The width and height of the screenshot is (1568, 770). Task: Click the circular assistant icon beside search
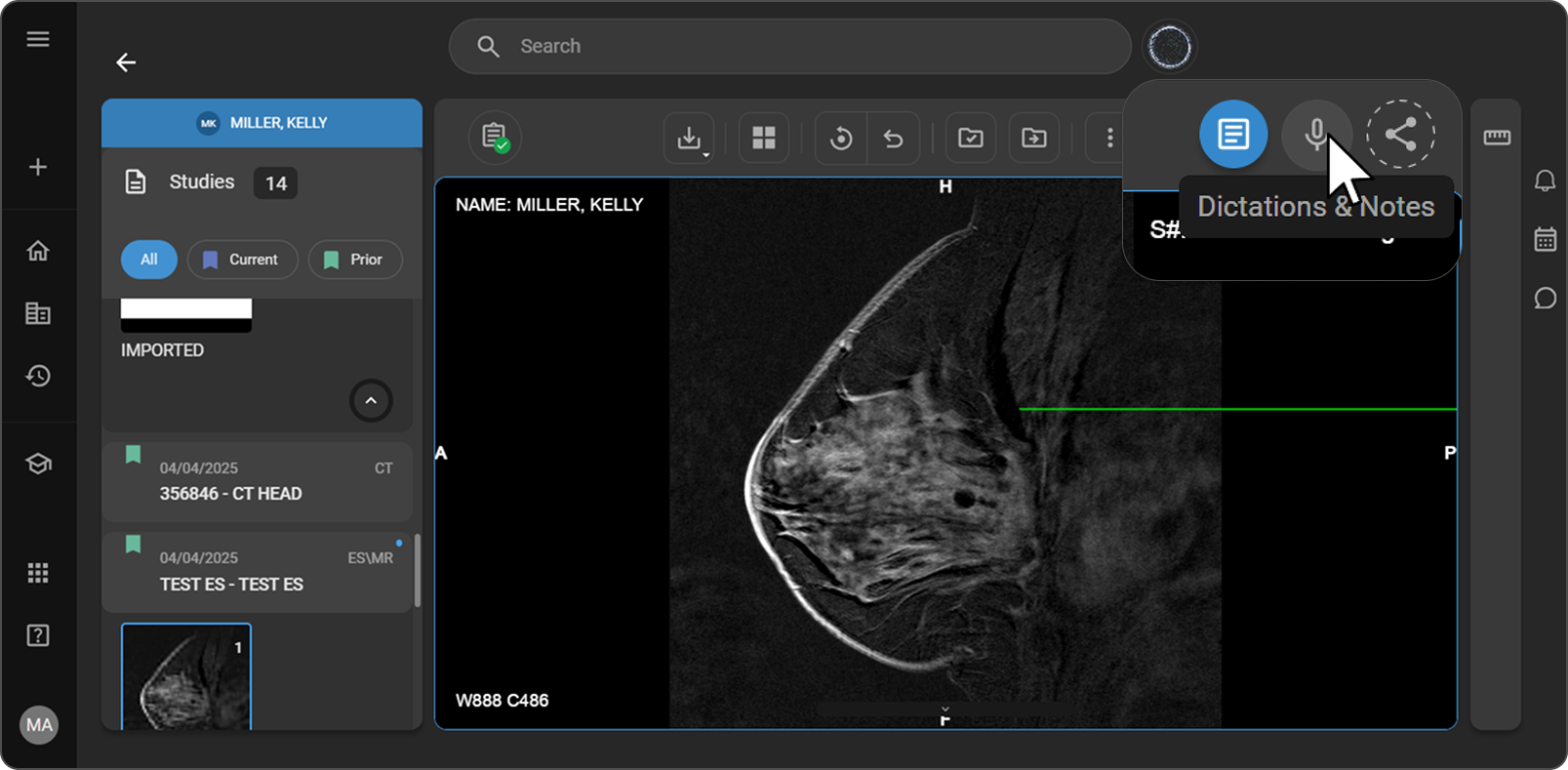click(x=1170, y=46)
